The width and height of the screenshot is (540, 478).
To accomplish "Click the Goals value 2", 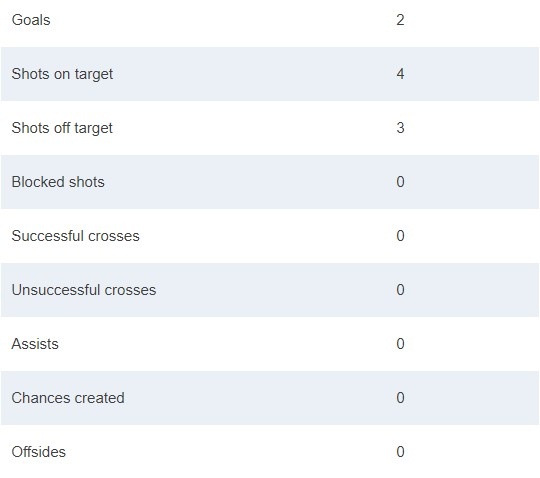I will [400, 20].
